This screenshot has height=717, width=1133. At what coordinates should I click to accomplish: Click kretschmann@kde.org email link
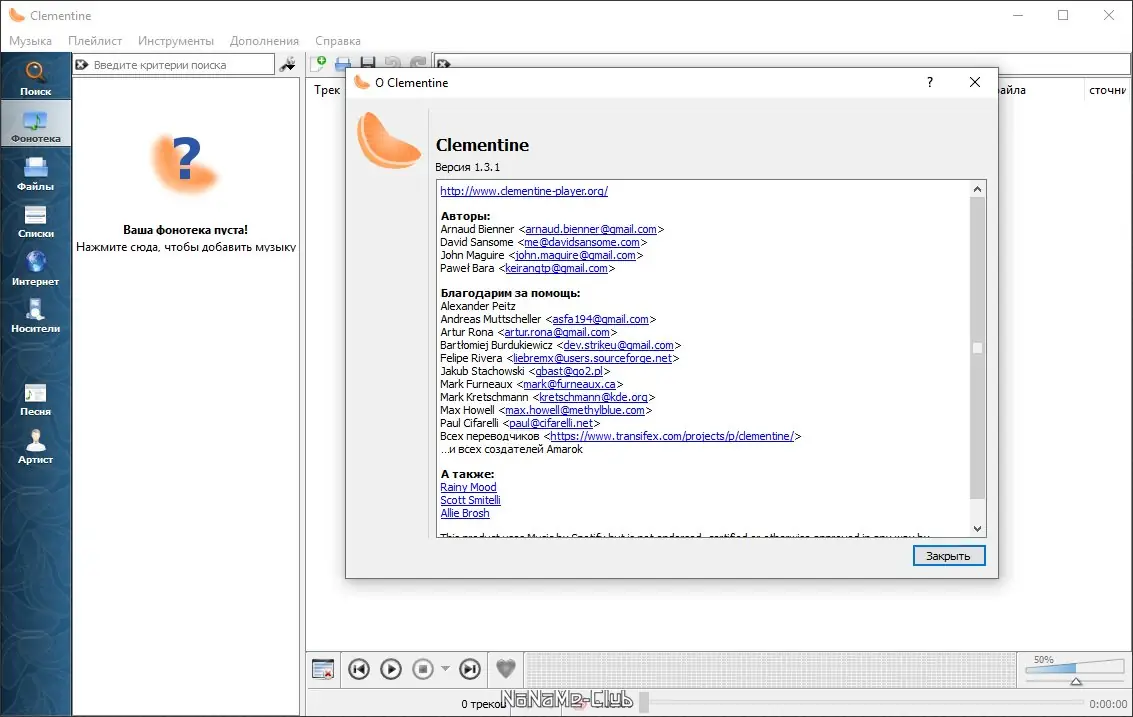tap(593, 397)
